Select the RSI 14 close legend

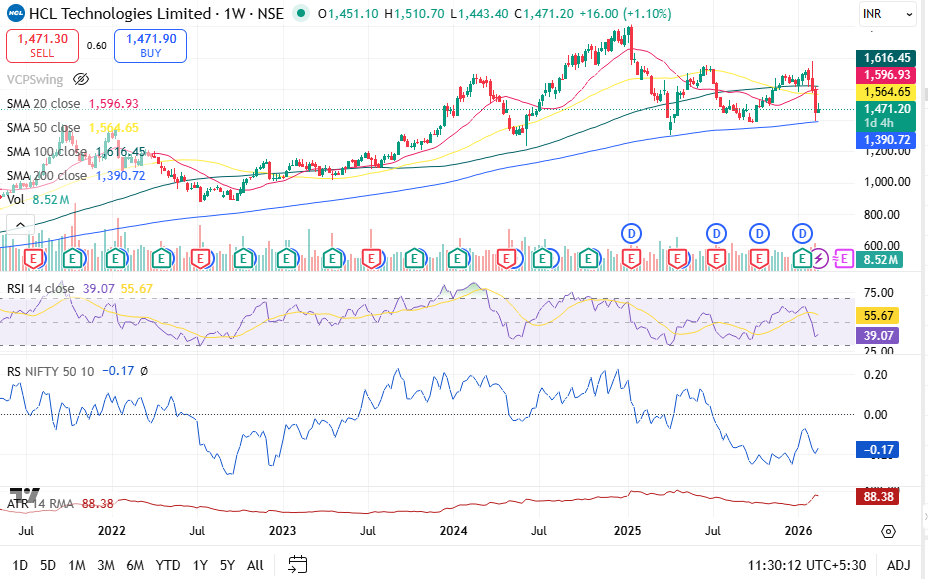pos(40,288)
